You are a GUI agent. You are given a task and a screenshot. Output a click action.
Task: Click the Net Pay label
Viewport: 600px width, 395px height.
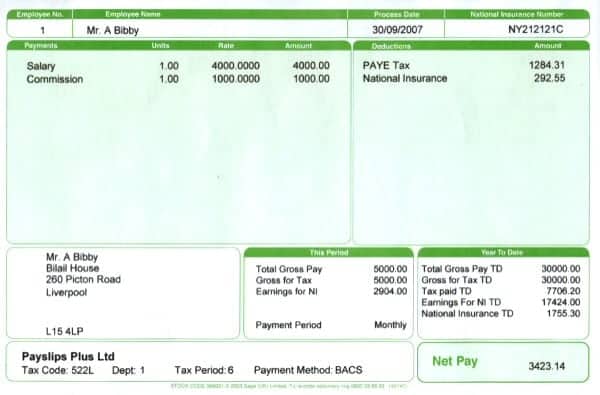(455, 361)
